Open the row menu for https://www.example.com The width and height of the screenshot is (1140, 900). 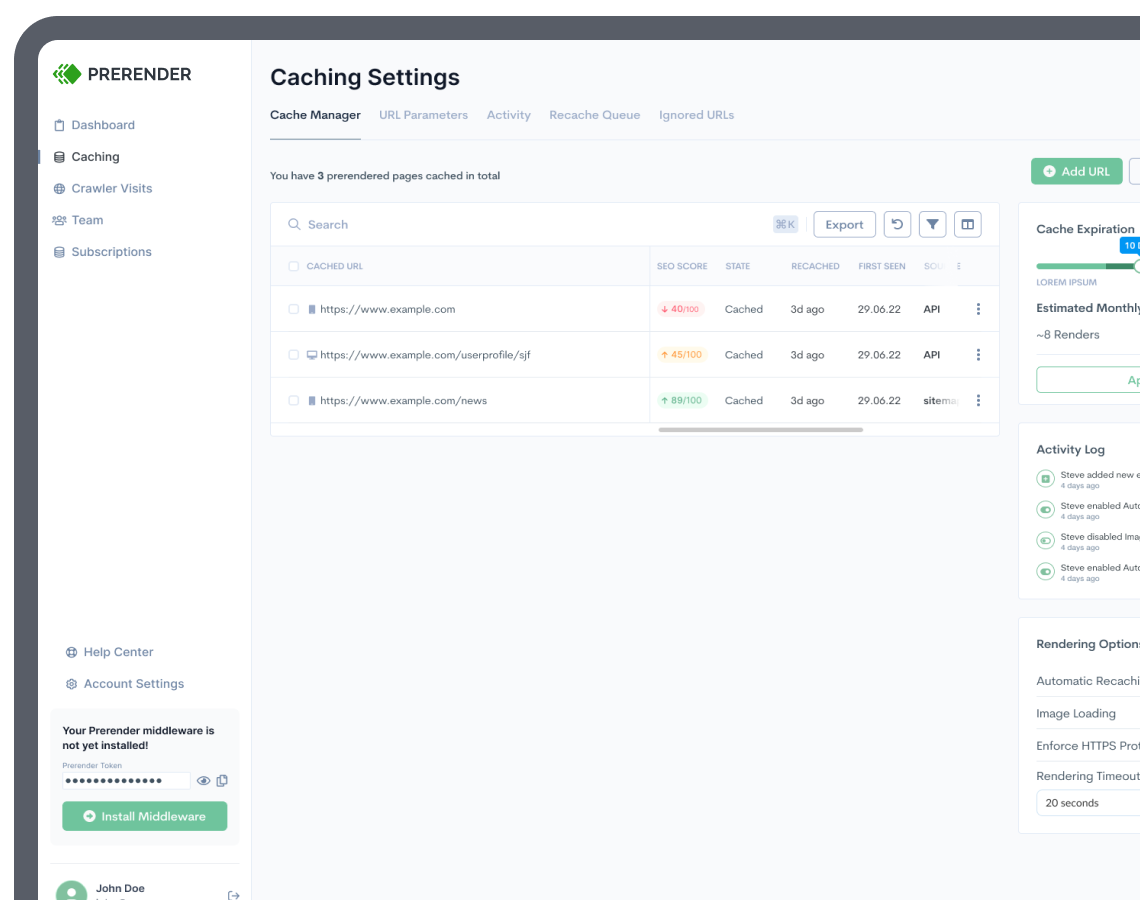[x=978, y=309]
